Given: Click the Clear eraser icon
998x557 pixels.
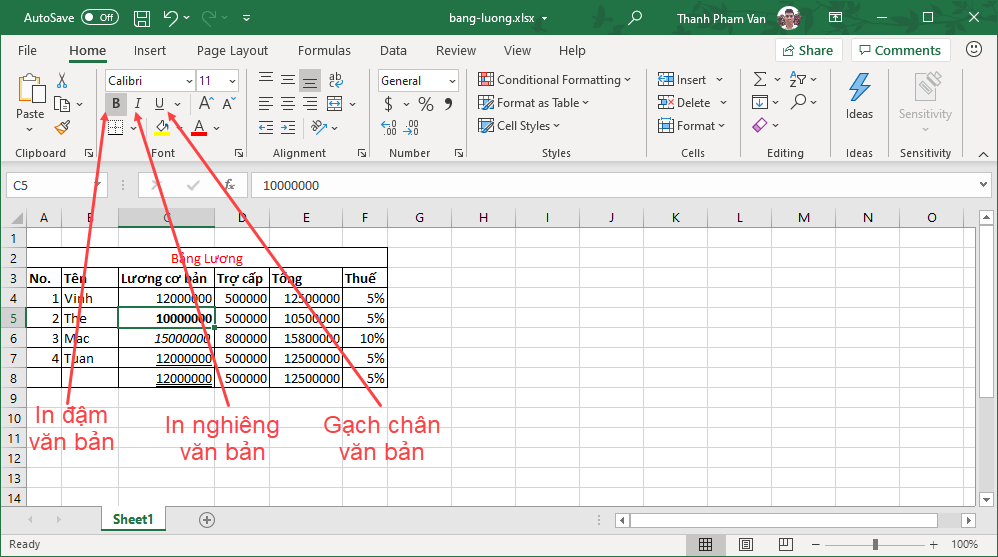Looking at the screenshot, I should (x=759, y=125).
